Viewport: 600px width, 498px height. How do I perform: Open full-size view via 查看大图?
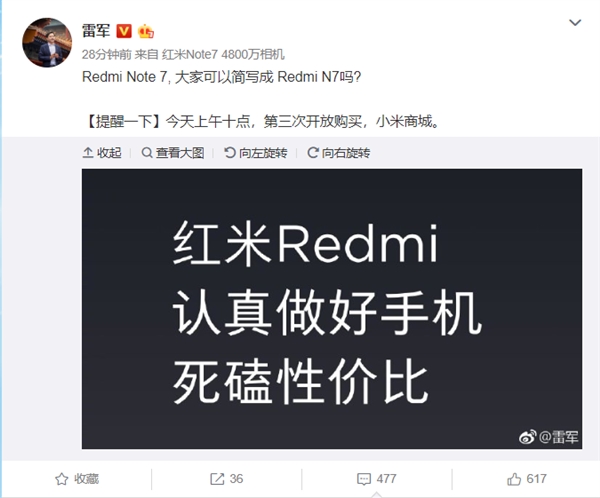[x=173, y=153]
